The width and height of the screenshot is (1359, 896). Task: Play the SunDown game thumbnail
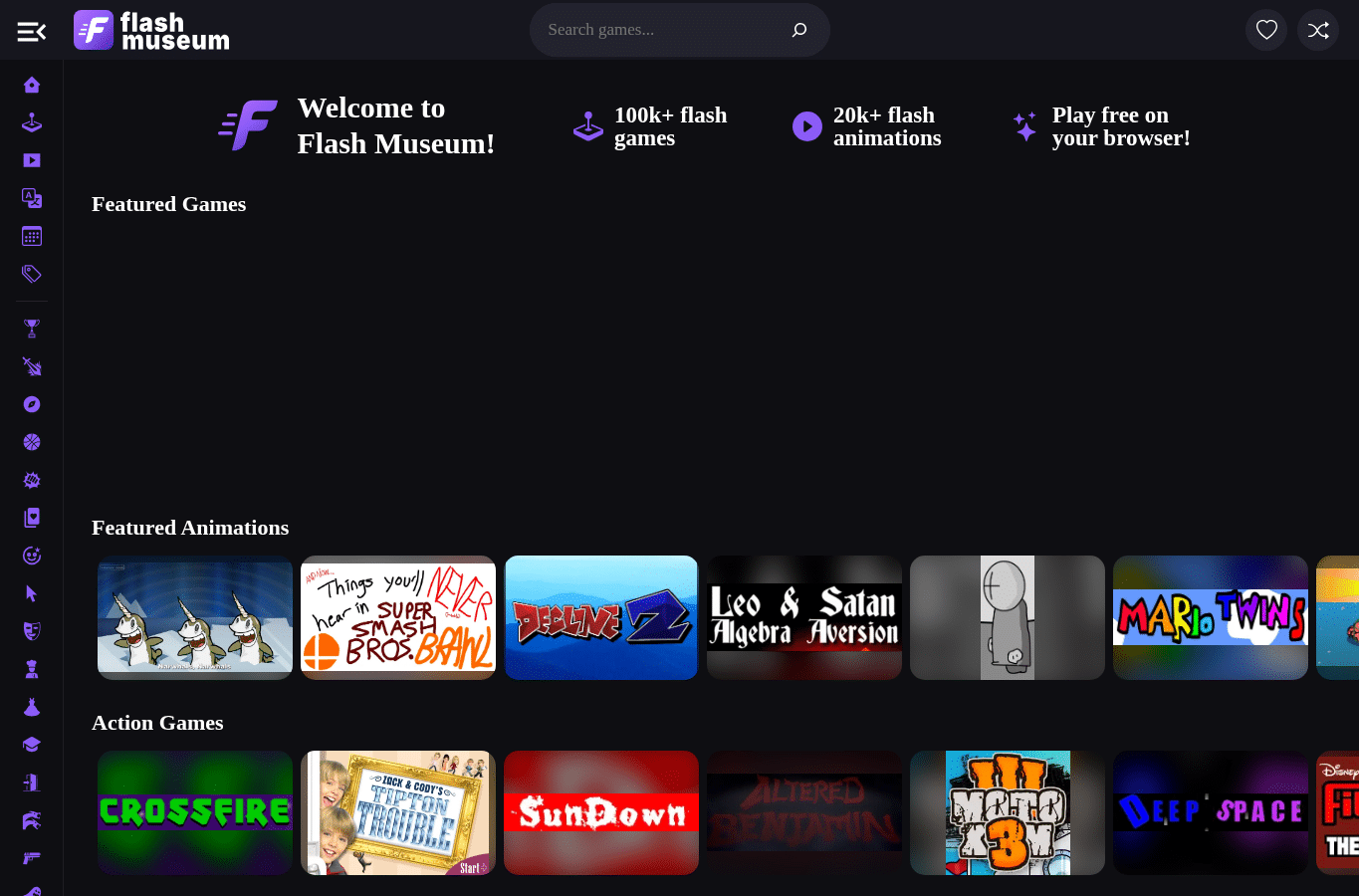click(x=601, y=812)
